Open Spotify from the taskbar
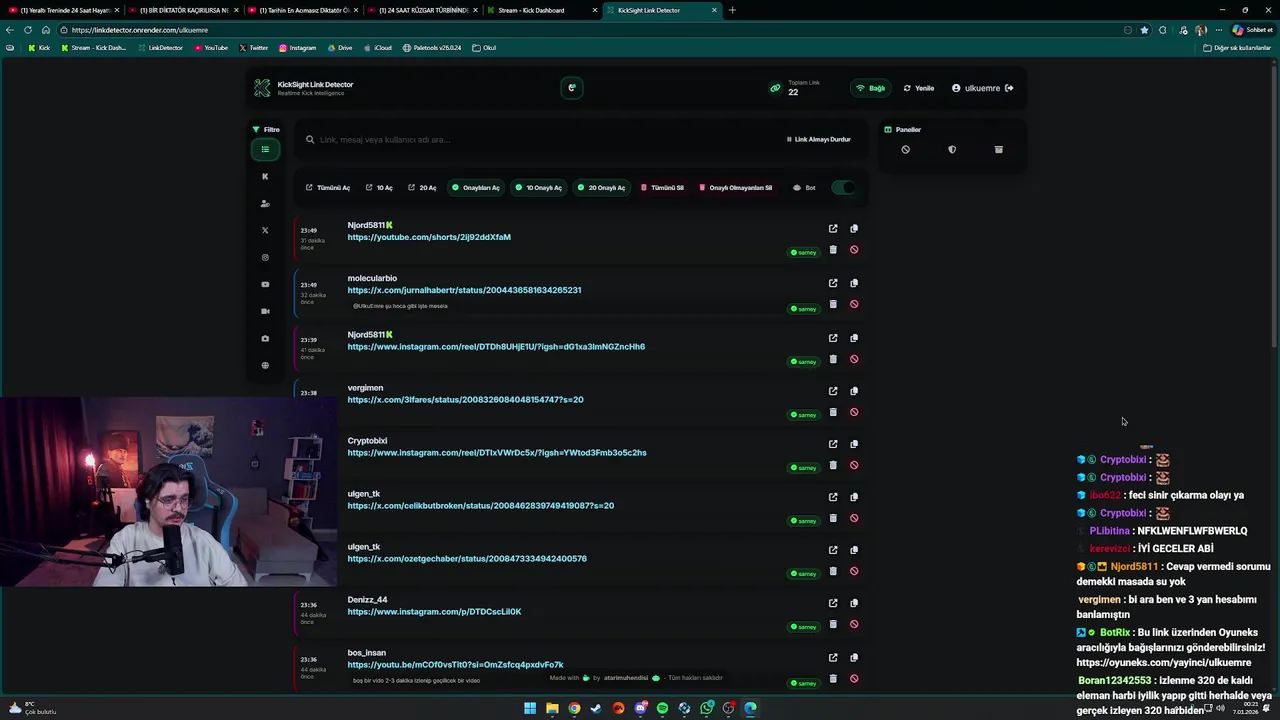 click(662, 708)
